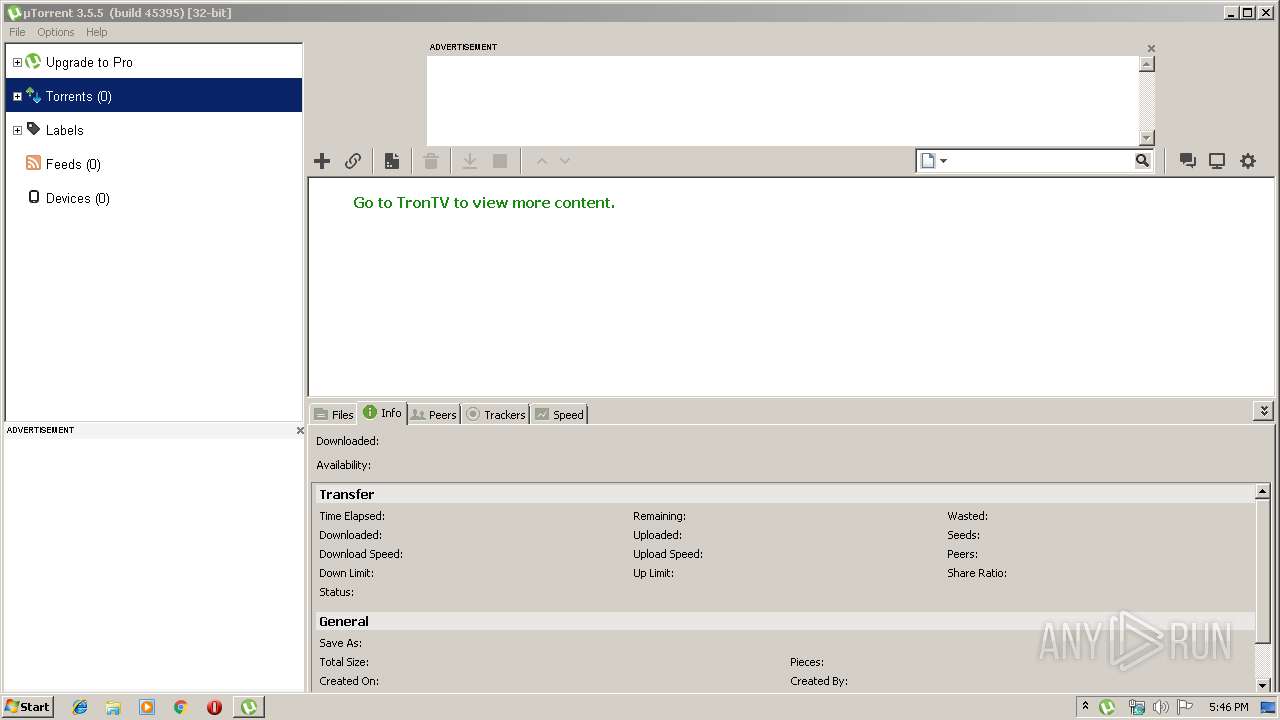
Task: Close the top advertisement banner
Action: pos(1151,48)
